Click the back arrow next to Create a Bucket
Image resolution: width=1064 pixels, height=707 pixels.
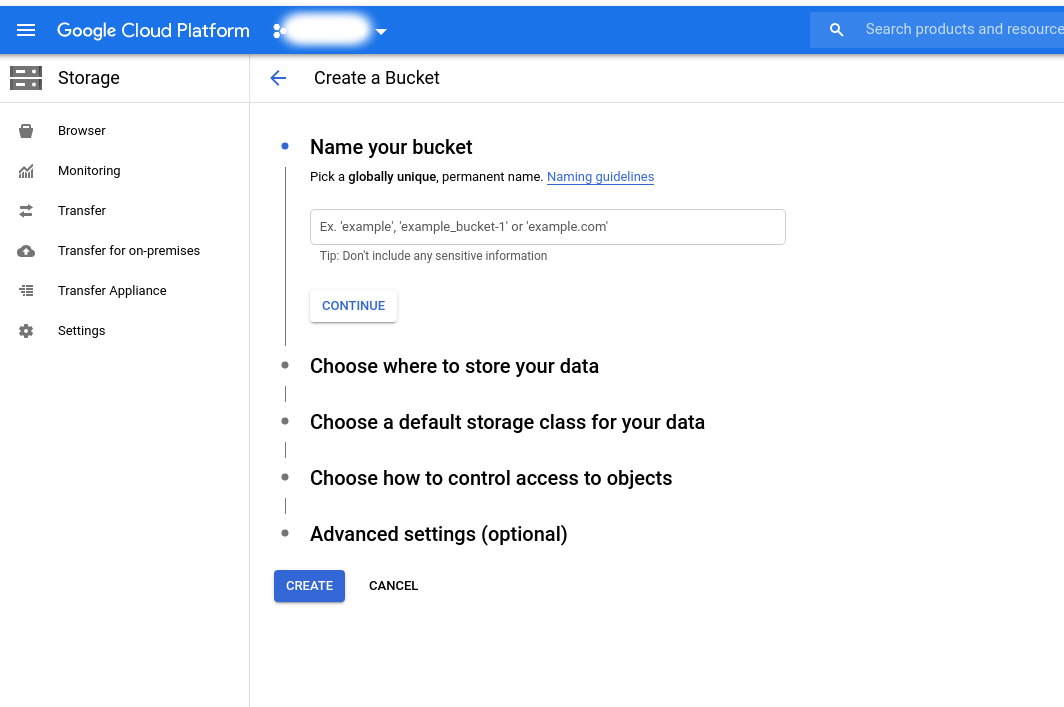coord(278,77)
